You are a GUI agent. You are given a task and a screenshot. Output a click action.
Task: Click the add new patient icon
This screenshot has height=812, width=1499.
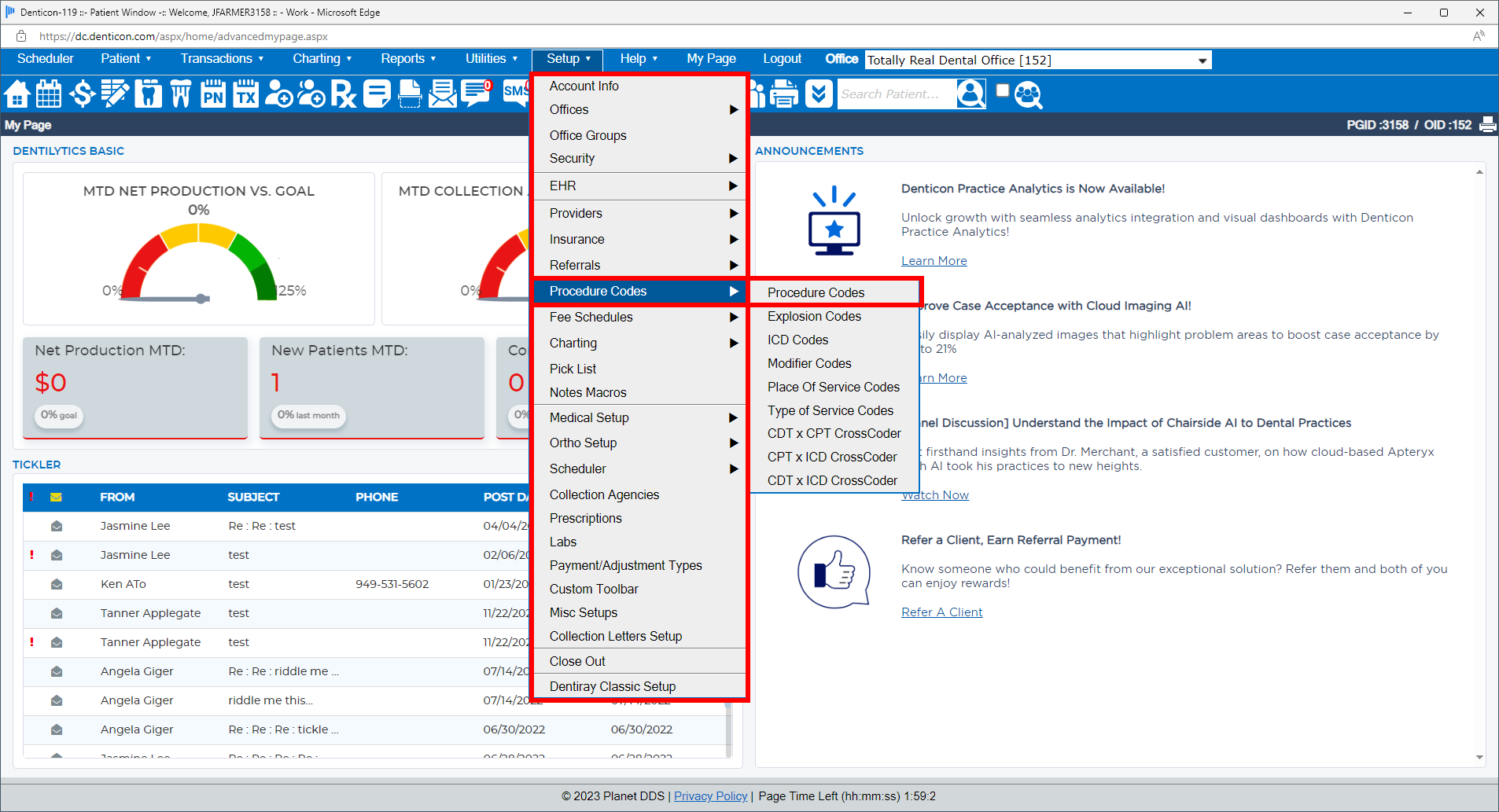278,94
